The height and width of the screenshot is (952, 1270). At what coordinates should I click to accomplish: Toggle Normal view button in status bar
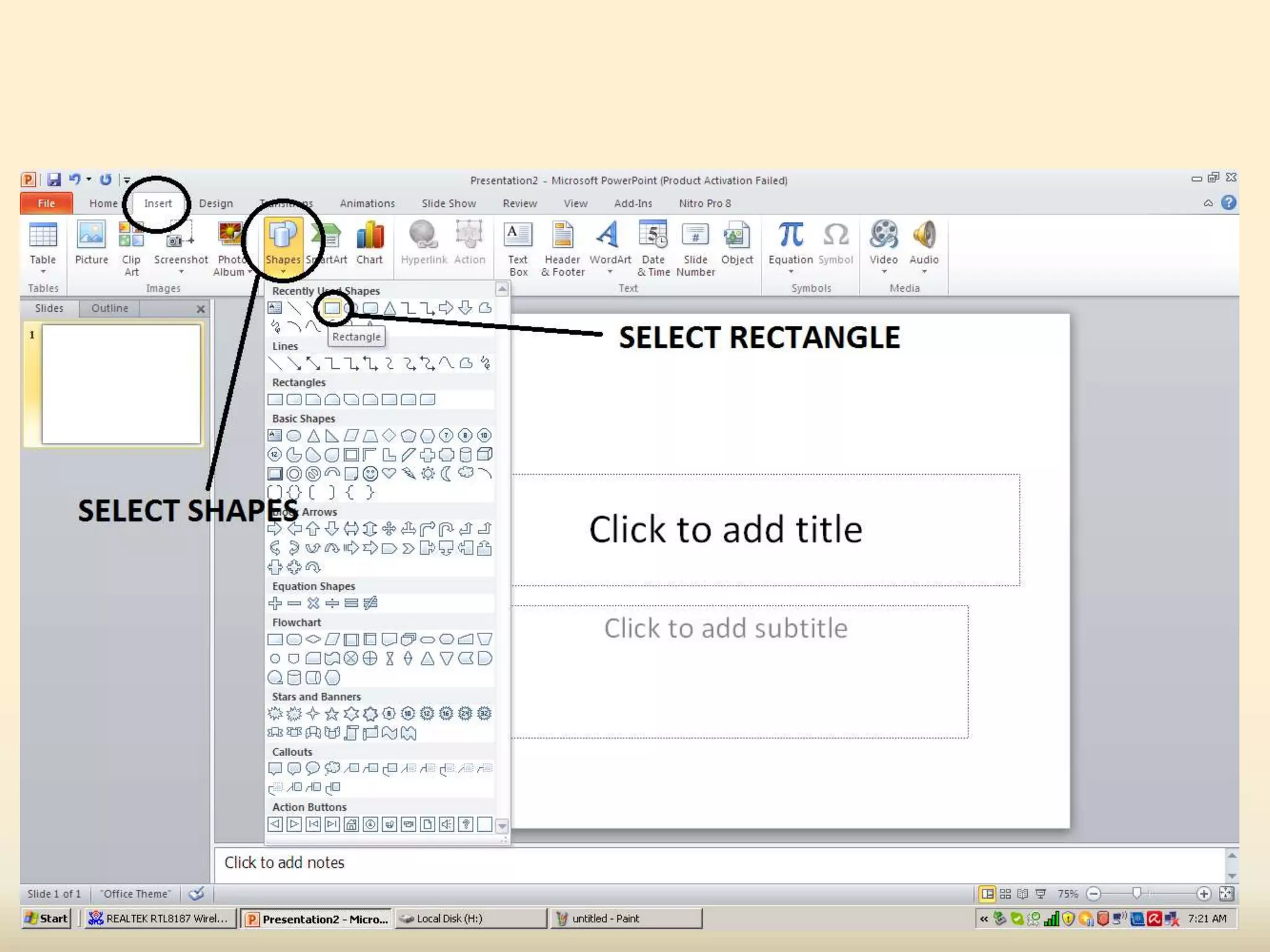(987, 894)
